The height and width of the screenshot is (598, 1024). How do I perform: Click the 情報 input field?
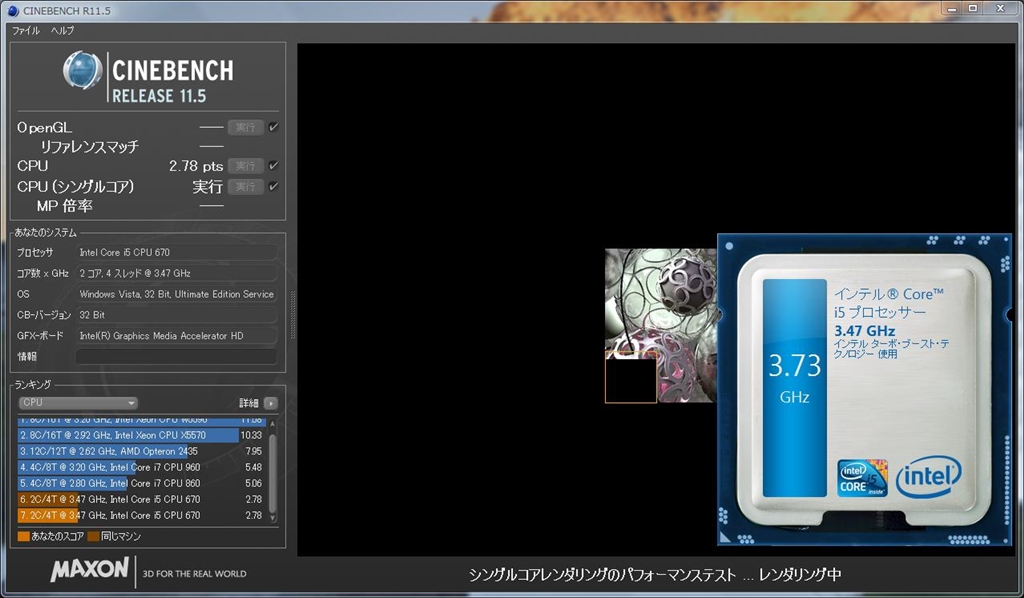[176, 356]
